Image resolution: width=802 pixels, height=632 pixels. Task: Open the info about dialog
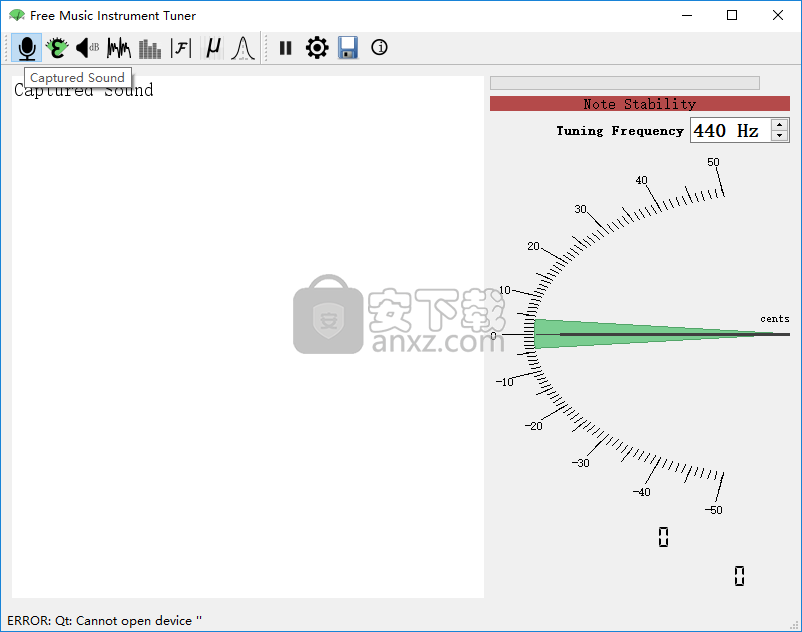379,48
